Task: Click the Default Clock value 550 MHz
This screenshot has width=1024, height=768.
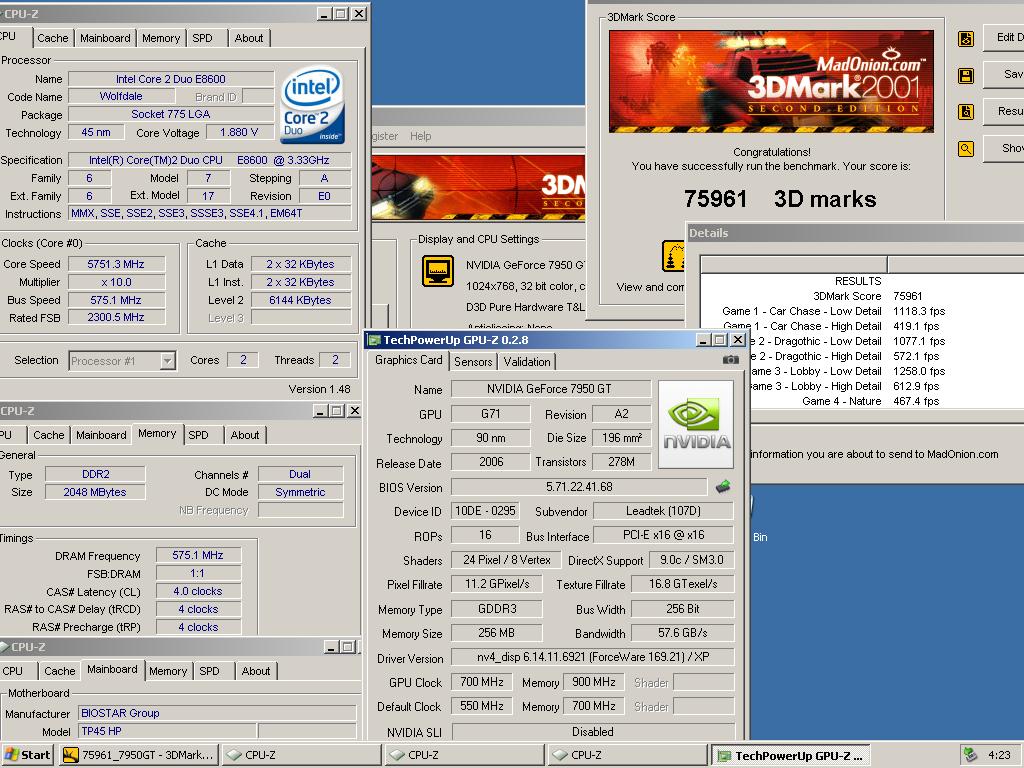Action: click(x=482, y=706)
